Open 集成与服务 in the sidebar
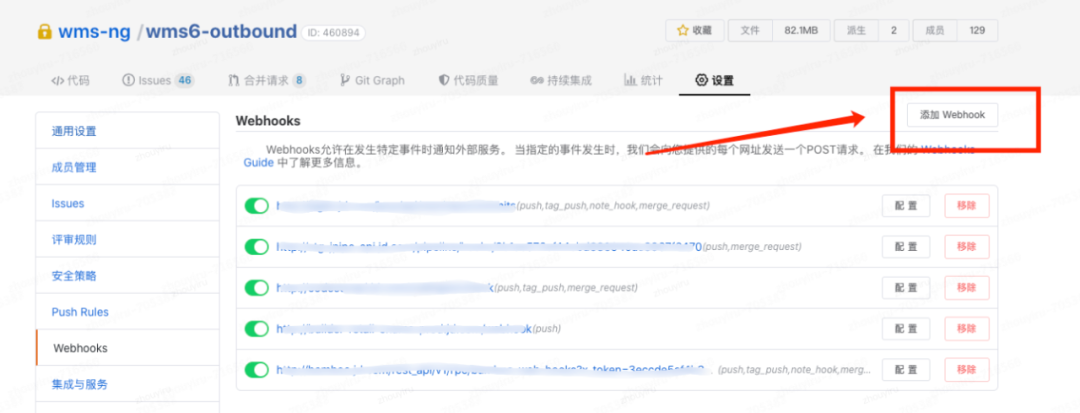The image size is (1080, 413). point(127,384)
